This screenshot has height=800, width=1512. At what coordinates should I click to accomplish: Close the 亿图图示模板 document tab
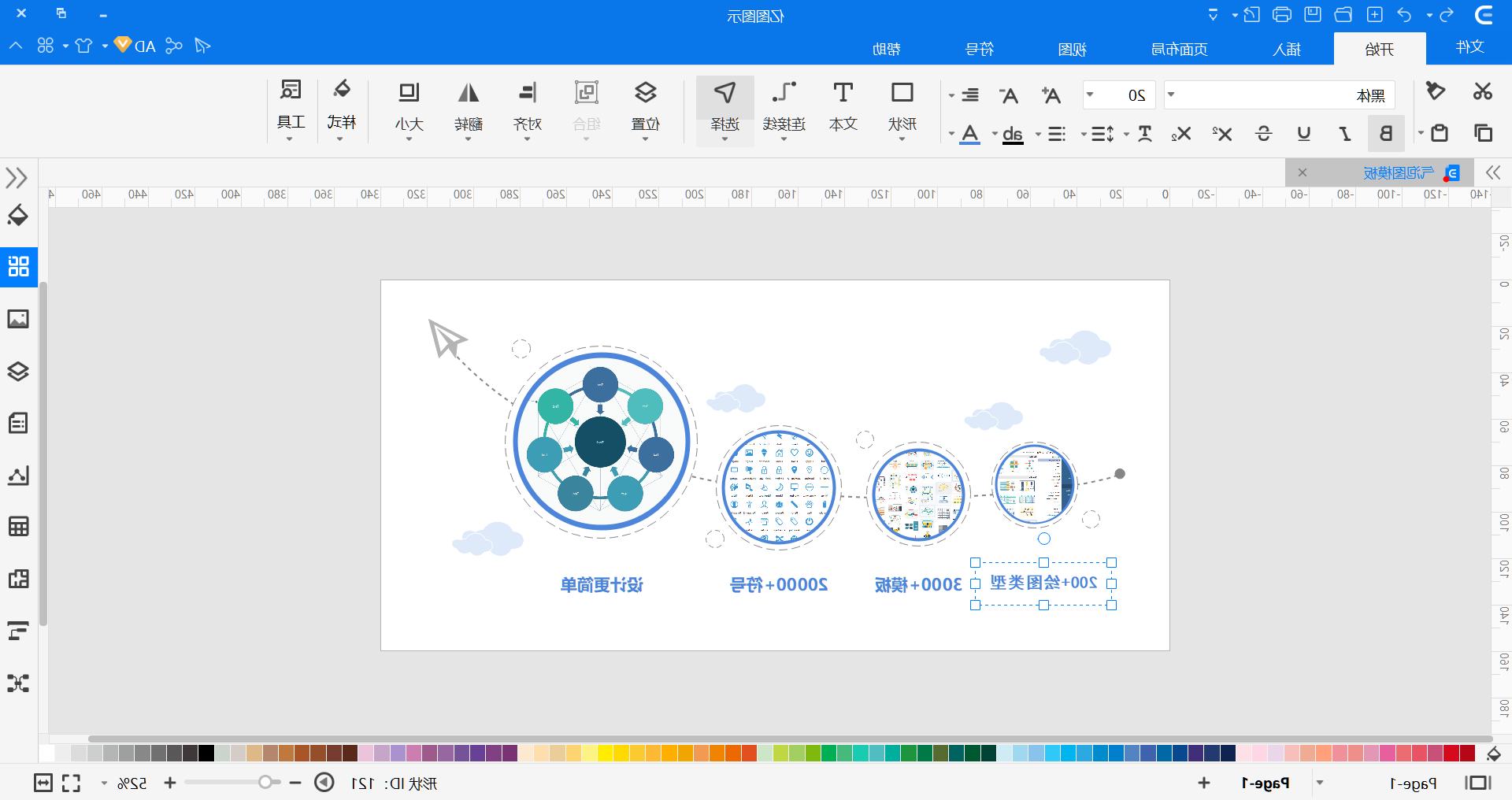tap(1303, 172)
